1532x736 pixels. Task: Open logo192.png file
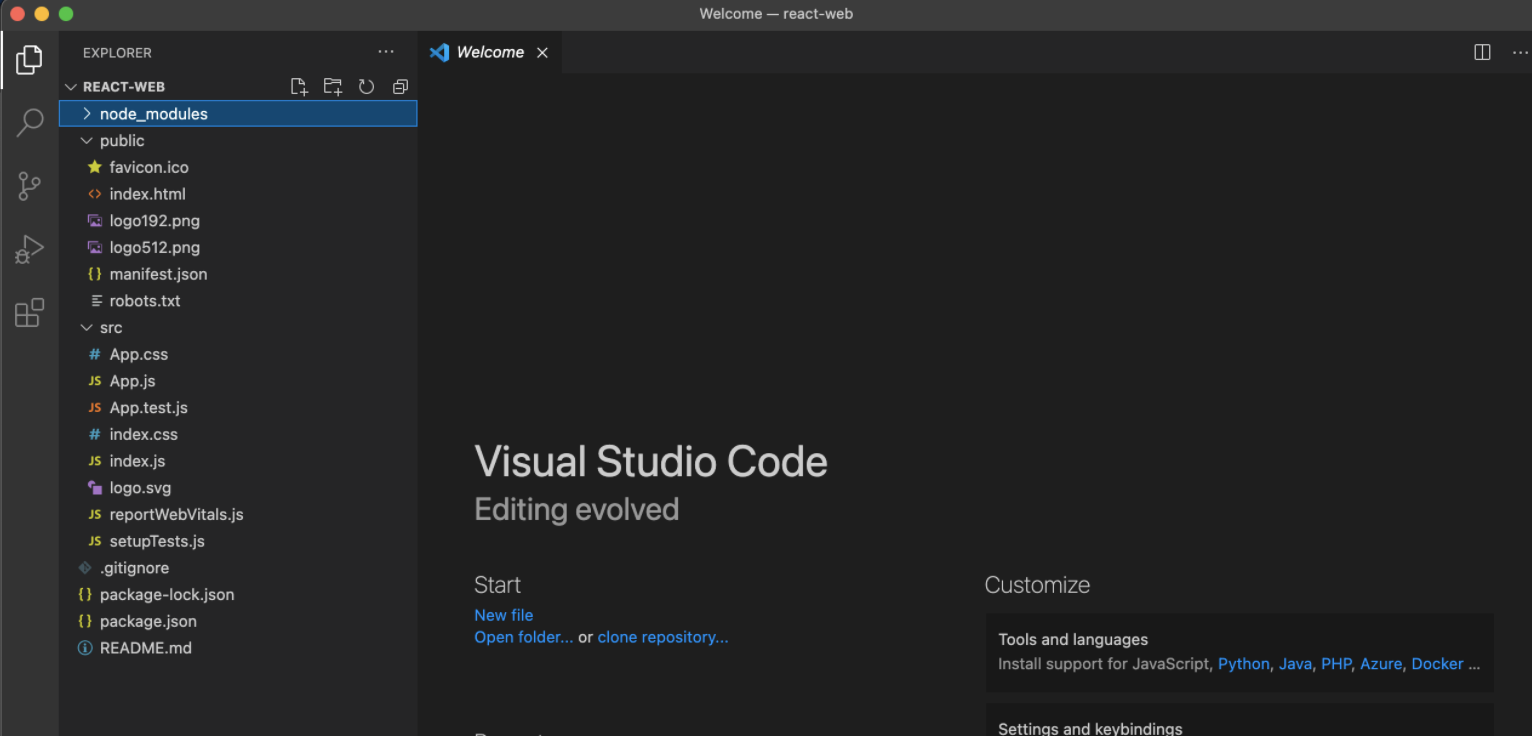pyautogui.click(x=238, y=221)
